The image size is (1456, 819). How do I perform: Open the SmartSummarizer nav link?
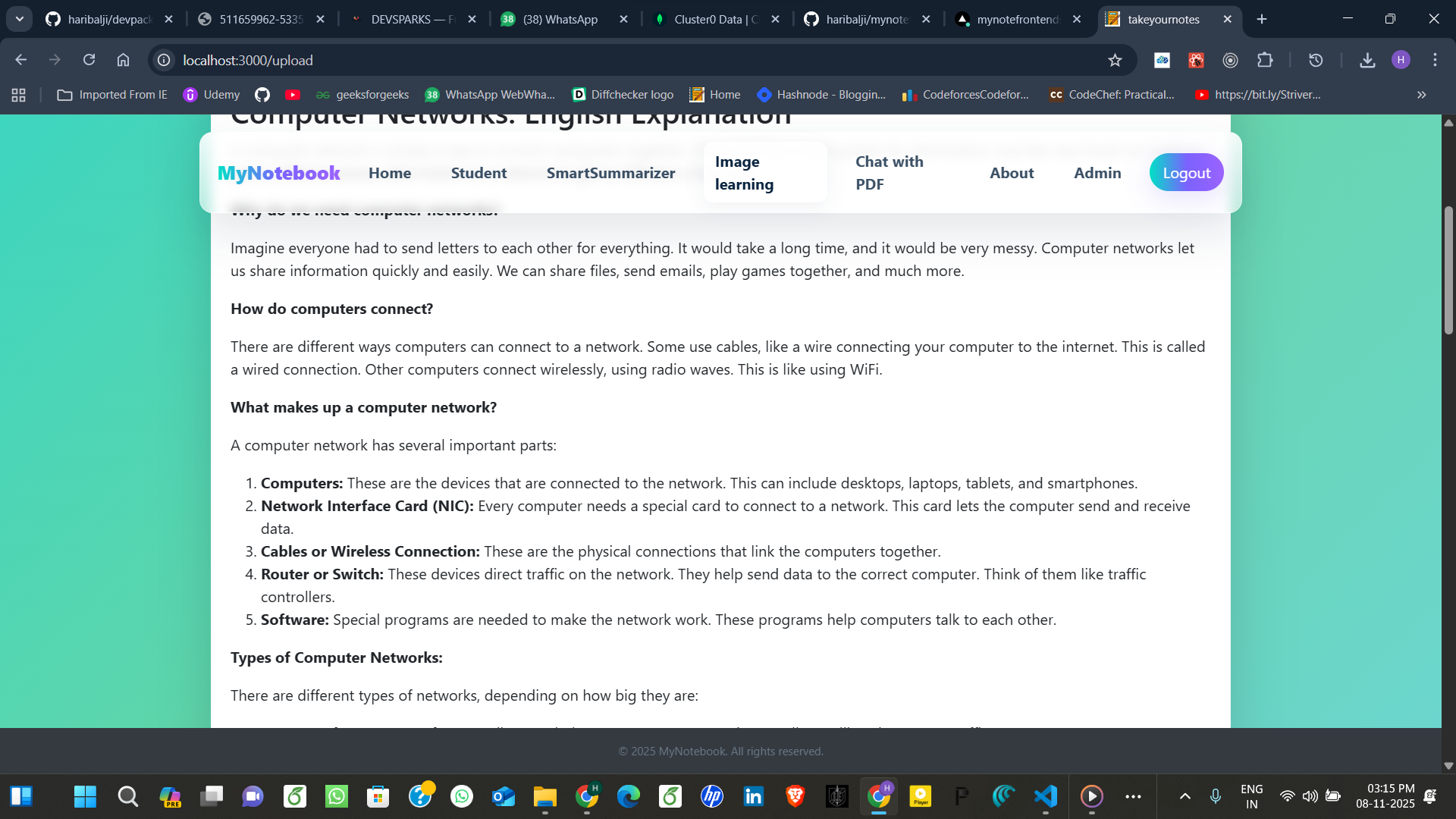coord(610,173)
